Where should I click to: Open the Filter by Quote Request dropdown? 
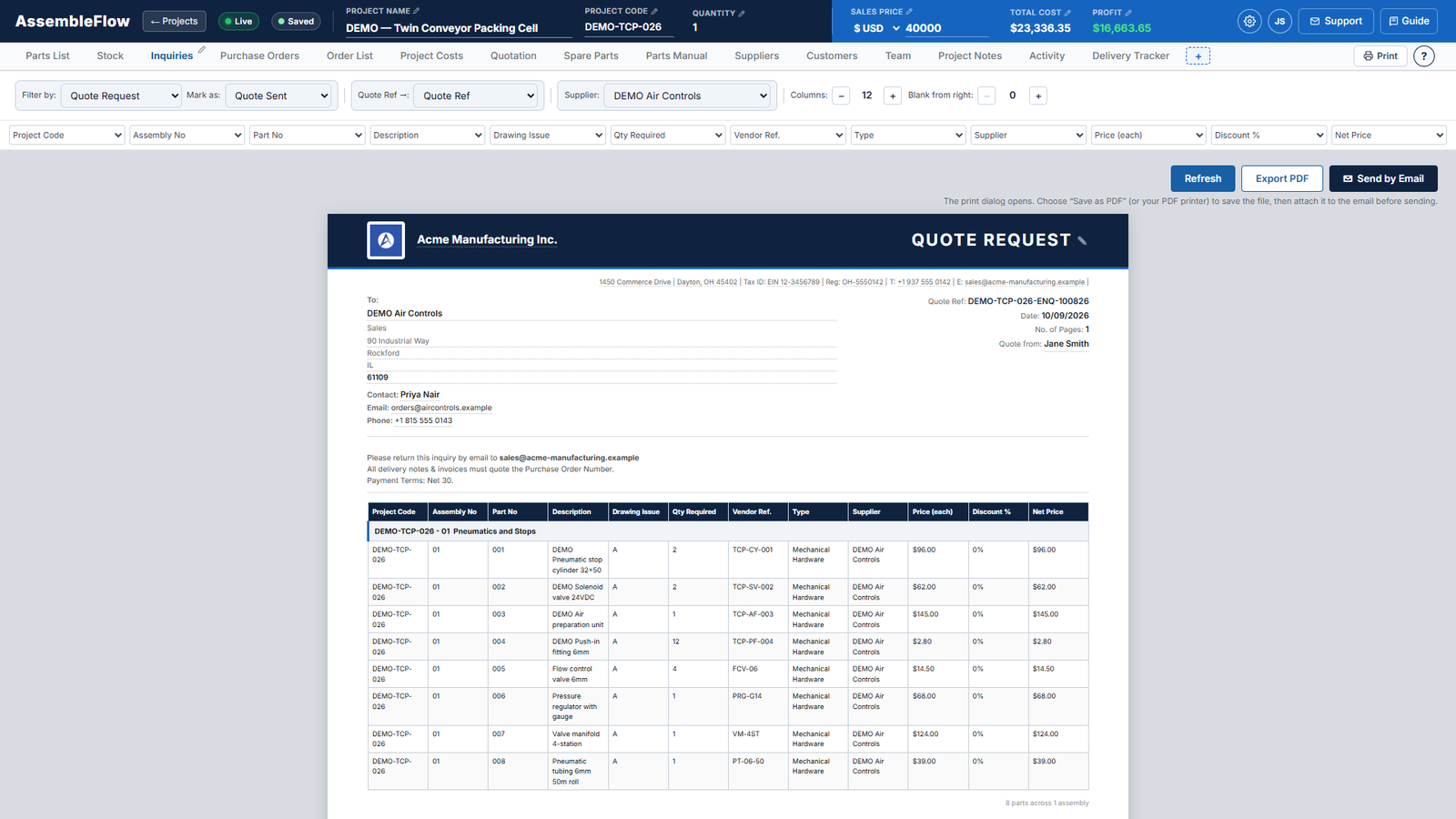[x=122, y=96]
